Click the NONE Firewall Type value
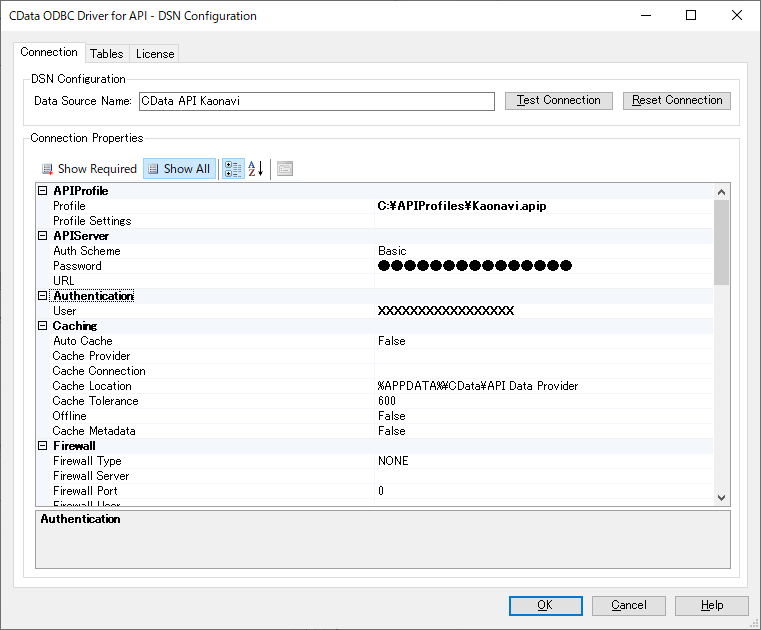Image resolution: width=761 pixels, height=630 pixels. point(393,461)
